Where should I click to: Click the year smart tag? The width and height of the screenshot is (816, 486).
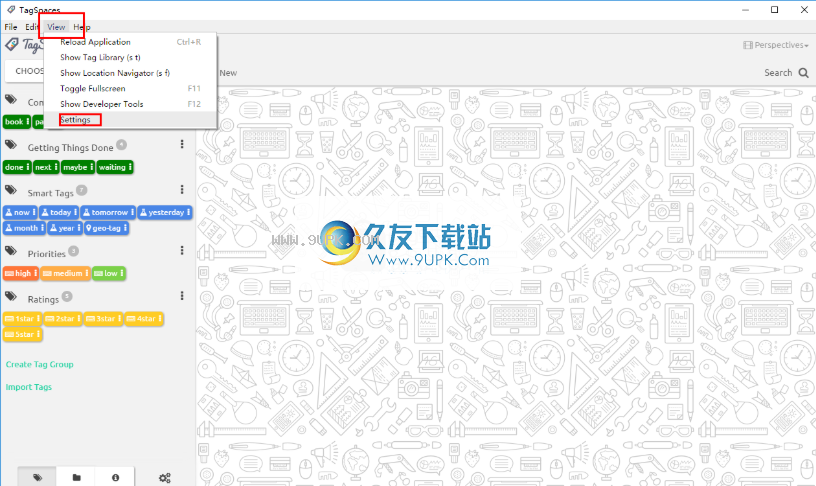(65, 228)
